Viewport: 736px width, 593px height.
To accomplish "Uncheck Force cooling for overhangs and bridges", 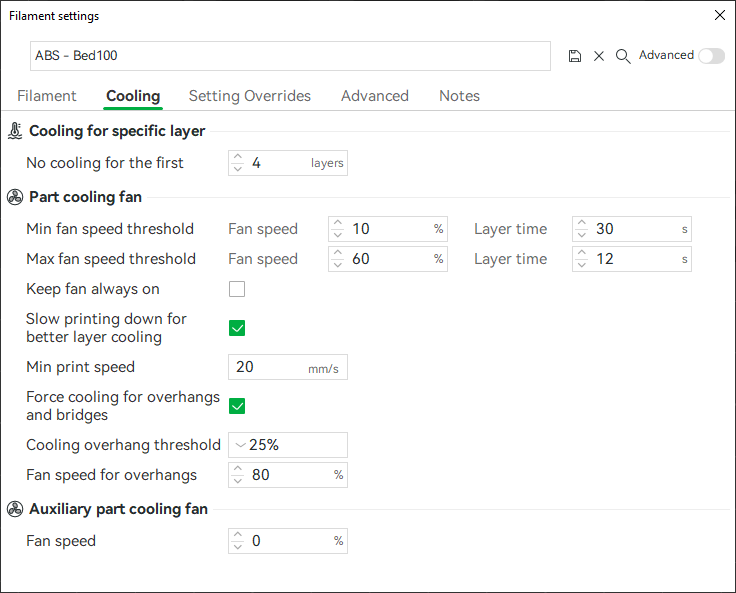I will 237,406.
